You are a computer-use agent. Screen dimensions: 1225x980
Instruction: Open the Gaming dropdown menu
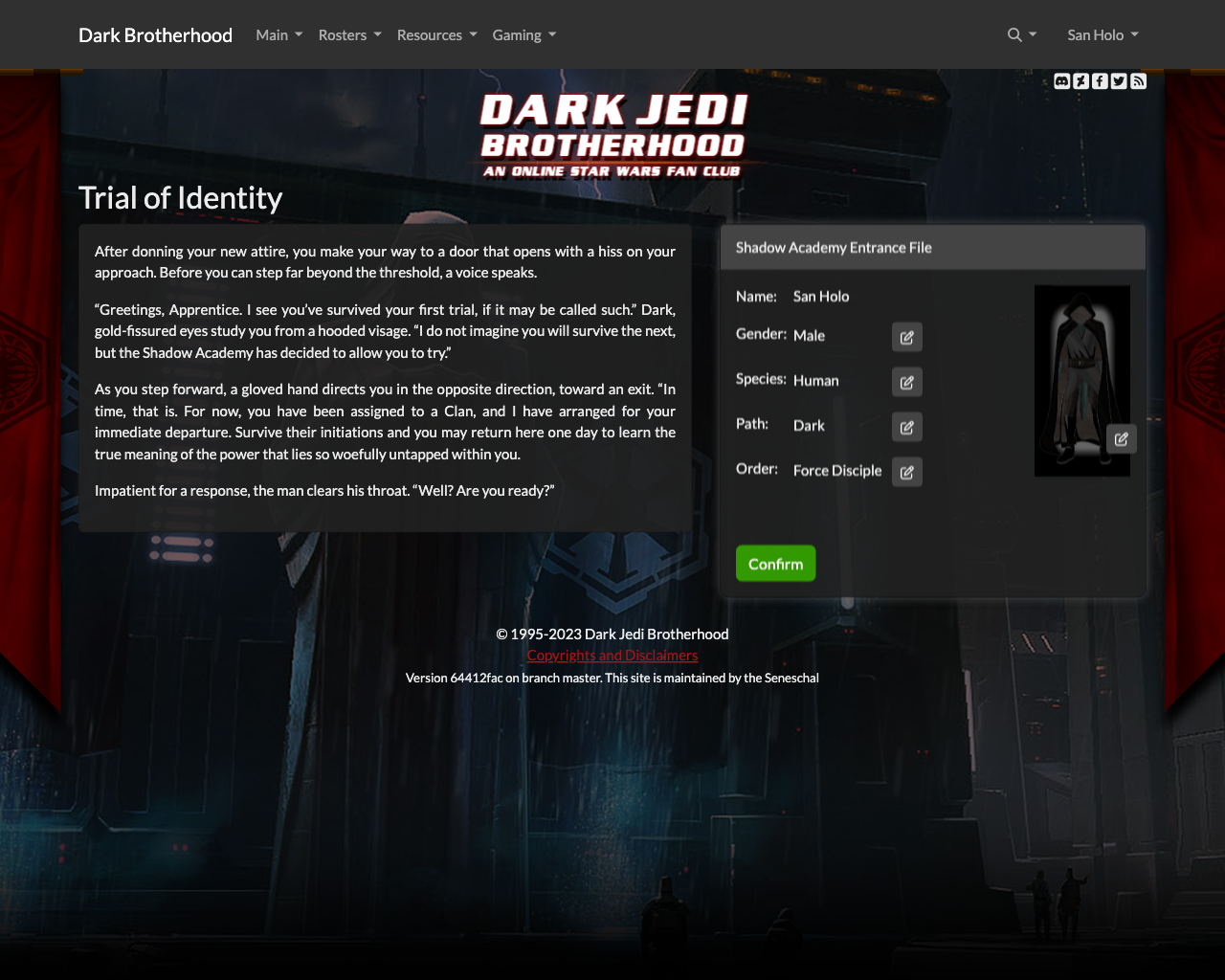coord(523,35)
